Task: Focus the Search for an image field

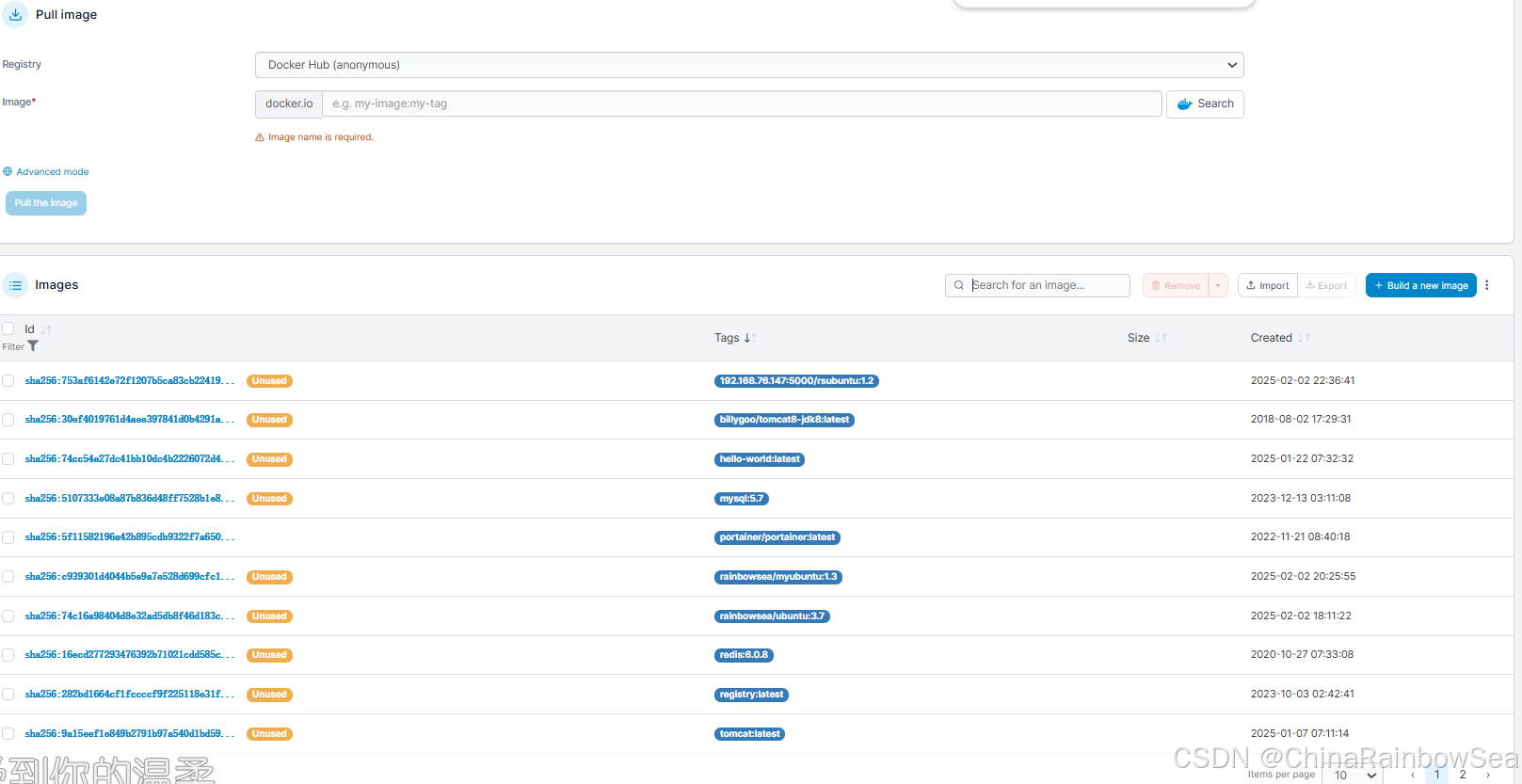Action: click(x=1037, y=285)
